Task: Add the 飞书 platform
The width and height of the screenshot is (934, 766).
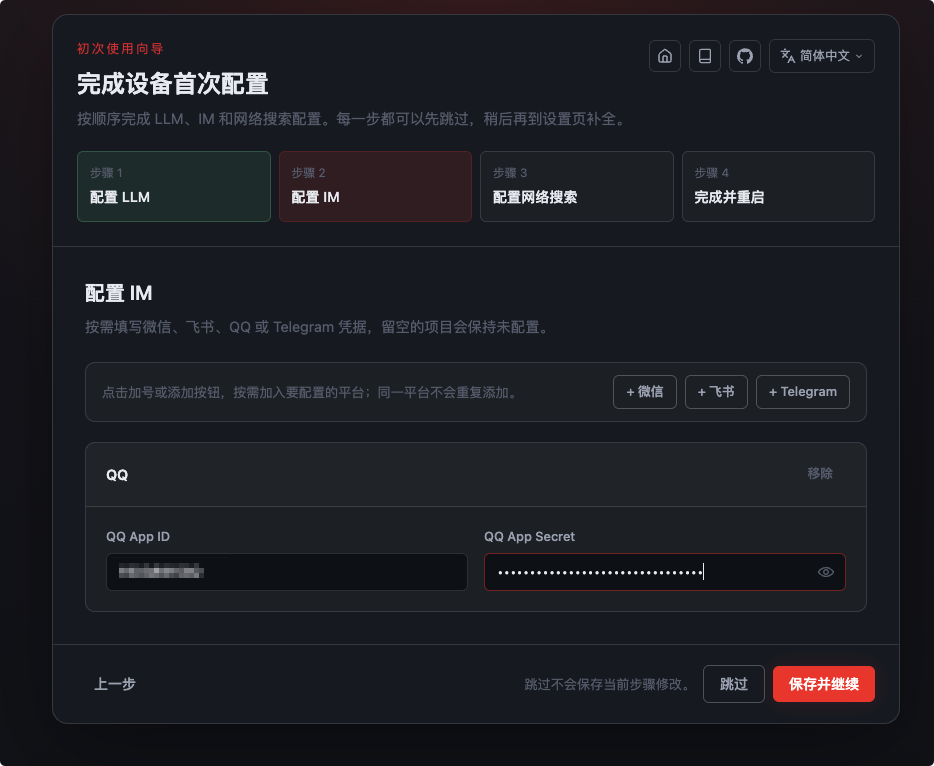Action: (x=716, y=392)
